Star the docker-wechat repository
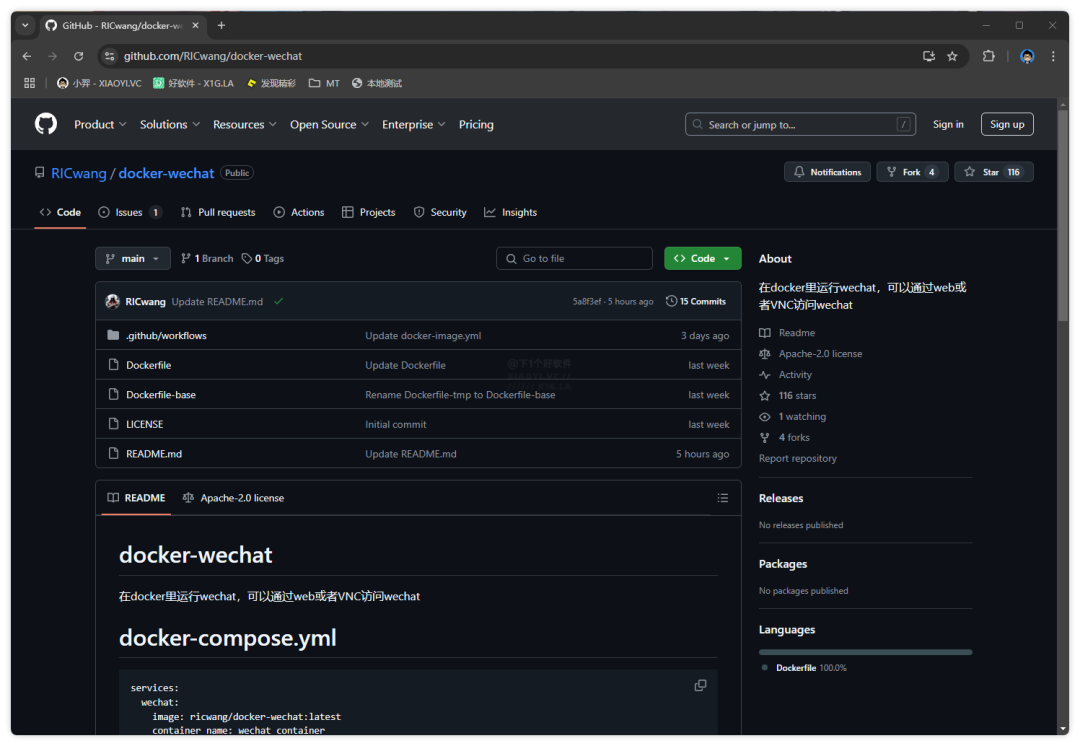 pos(993,172)
